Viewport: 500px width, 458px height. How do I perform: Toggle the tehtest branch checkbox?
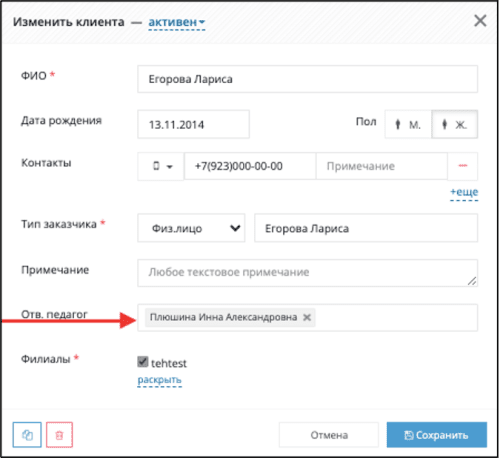[143, 362]
